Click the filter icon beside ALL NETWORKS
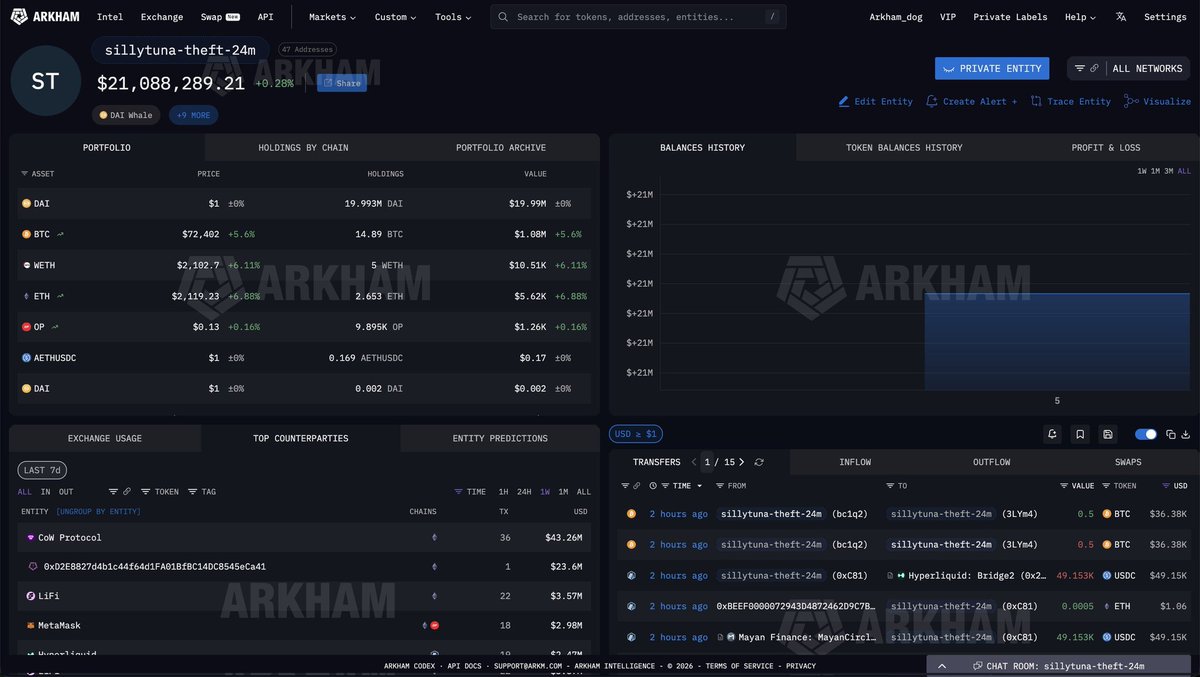 click(1080, 69)
